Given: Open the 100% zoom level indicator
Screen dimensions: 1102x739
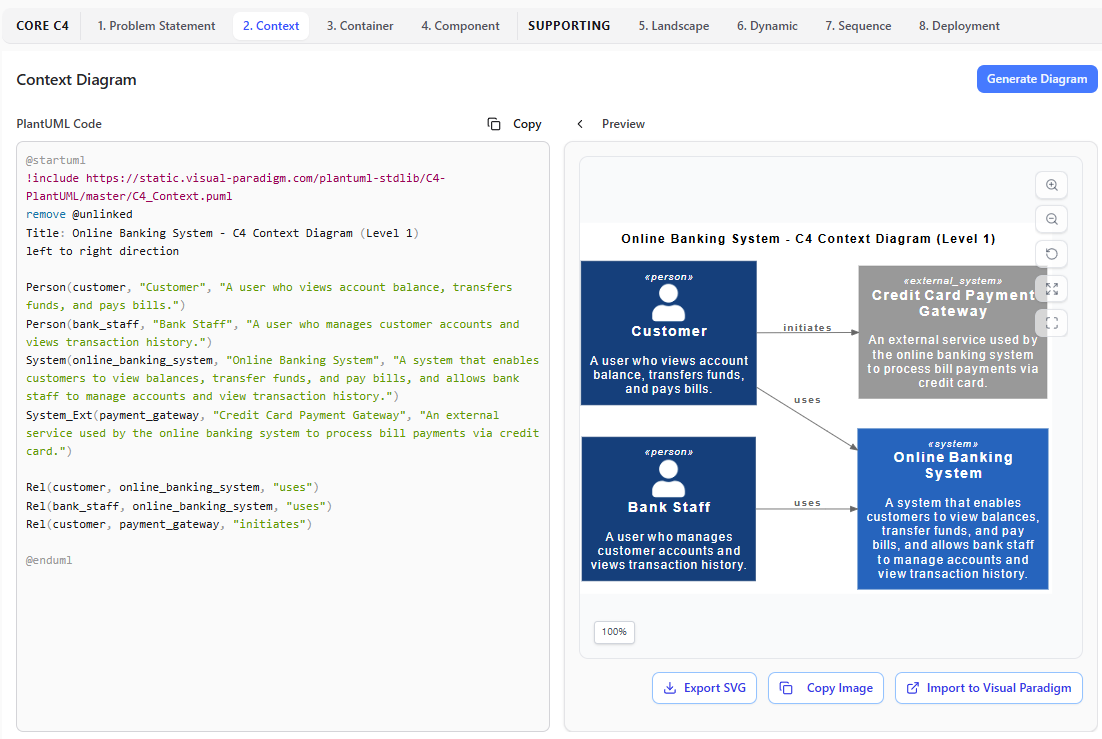Looking at the screenshot, I should (x=614, y=632).
